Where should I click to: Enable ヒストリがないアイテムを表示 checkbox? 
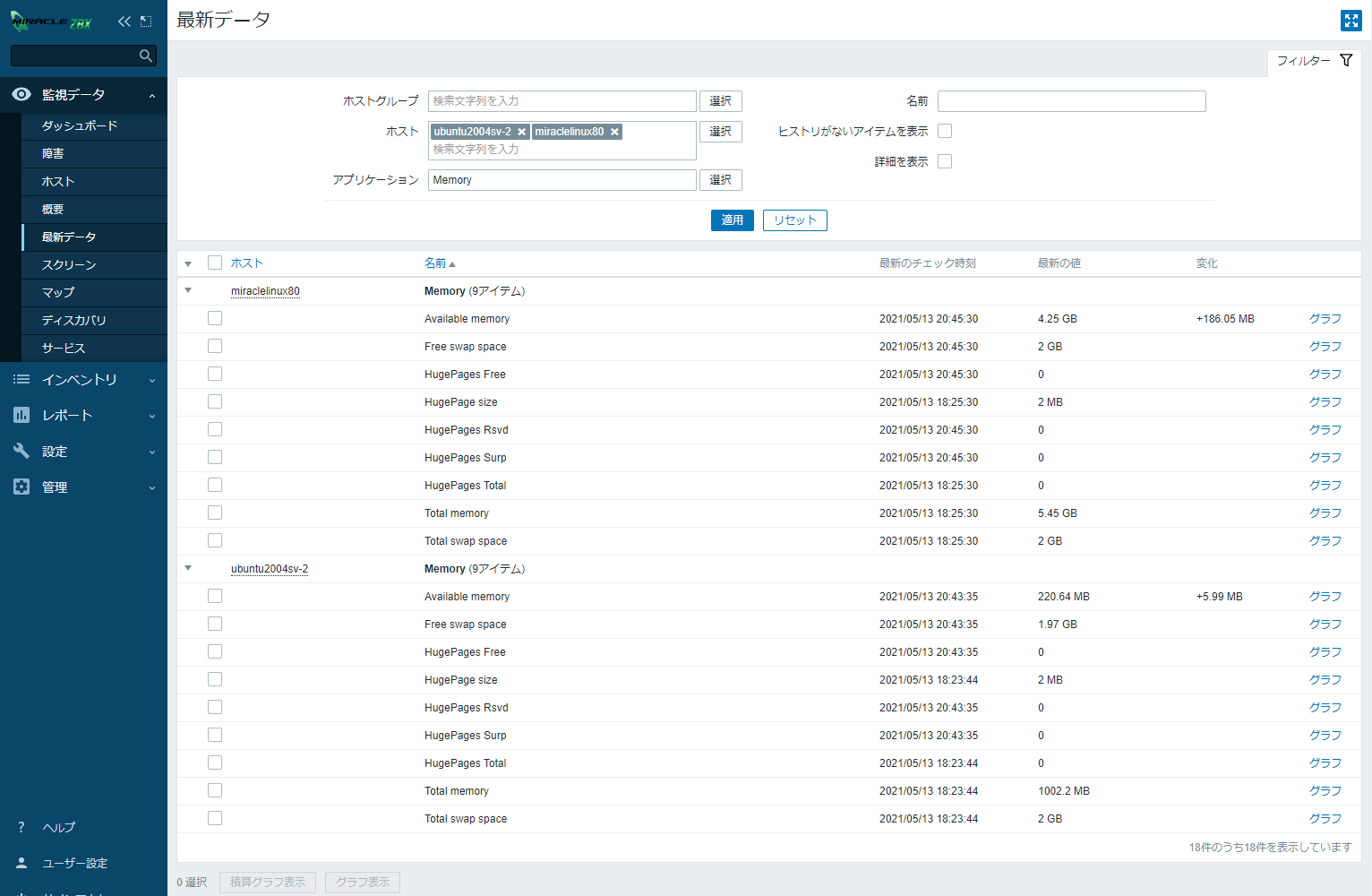[945, 131]
